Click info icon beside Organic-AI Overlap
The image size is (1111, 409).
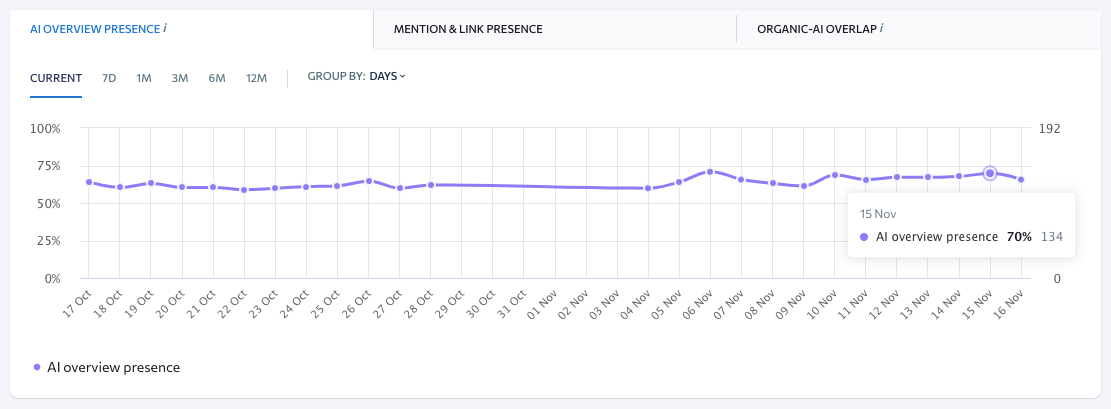pyautogui.click(x=881, y=29)
